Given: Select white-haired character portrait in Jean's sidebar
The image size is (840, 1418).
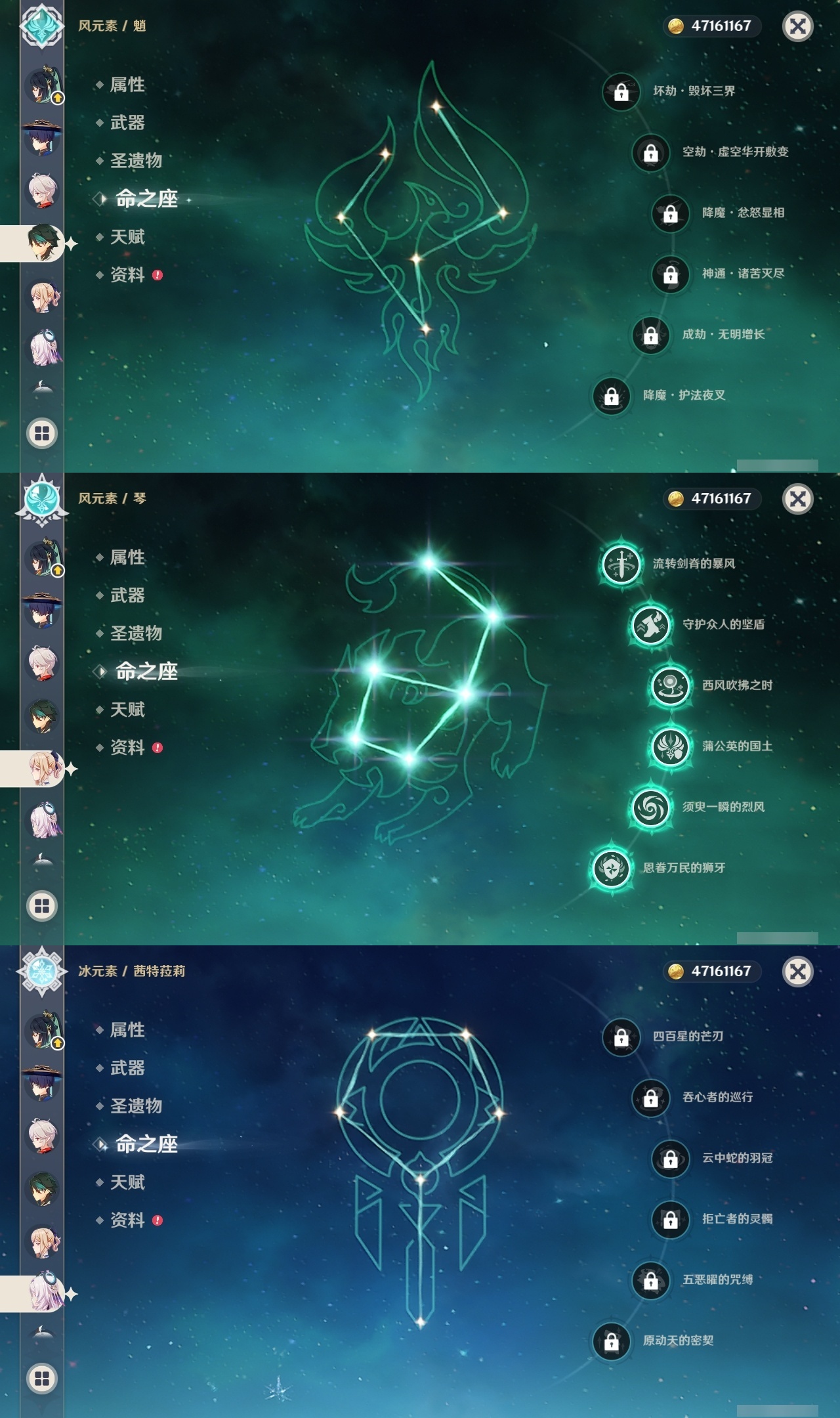Looking at the screenshot, I should (43, 664).
